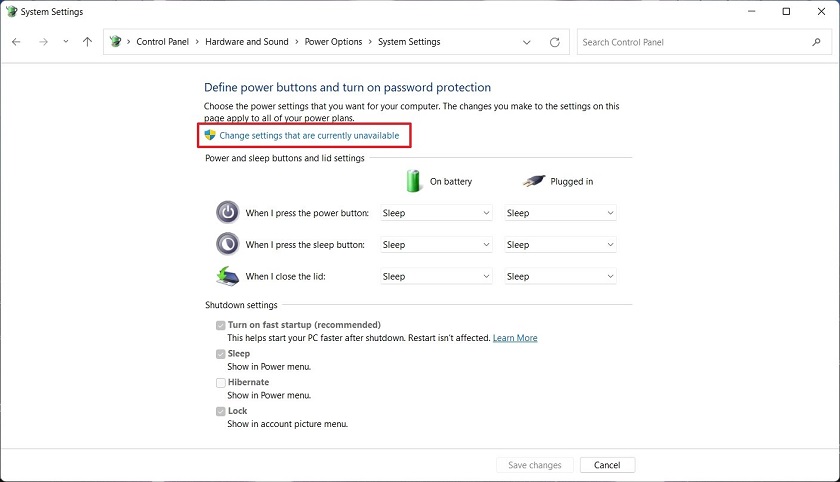Viewport: 840px width, 482px height.
Task: Click the sleep button moon icon
Action: tap(228, 244)
